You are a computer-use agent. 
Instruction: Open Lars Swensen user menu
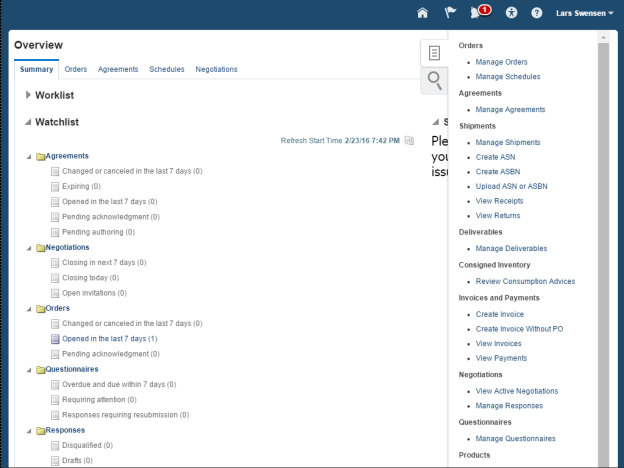[x=582, y=13]
